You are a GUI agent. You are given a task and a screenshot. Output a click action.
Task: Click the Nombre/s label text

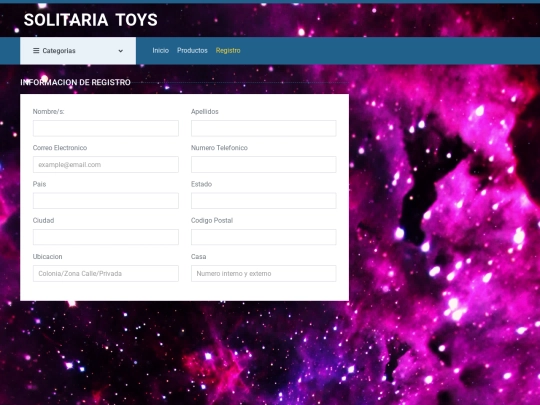coord(49,112)
